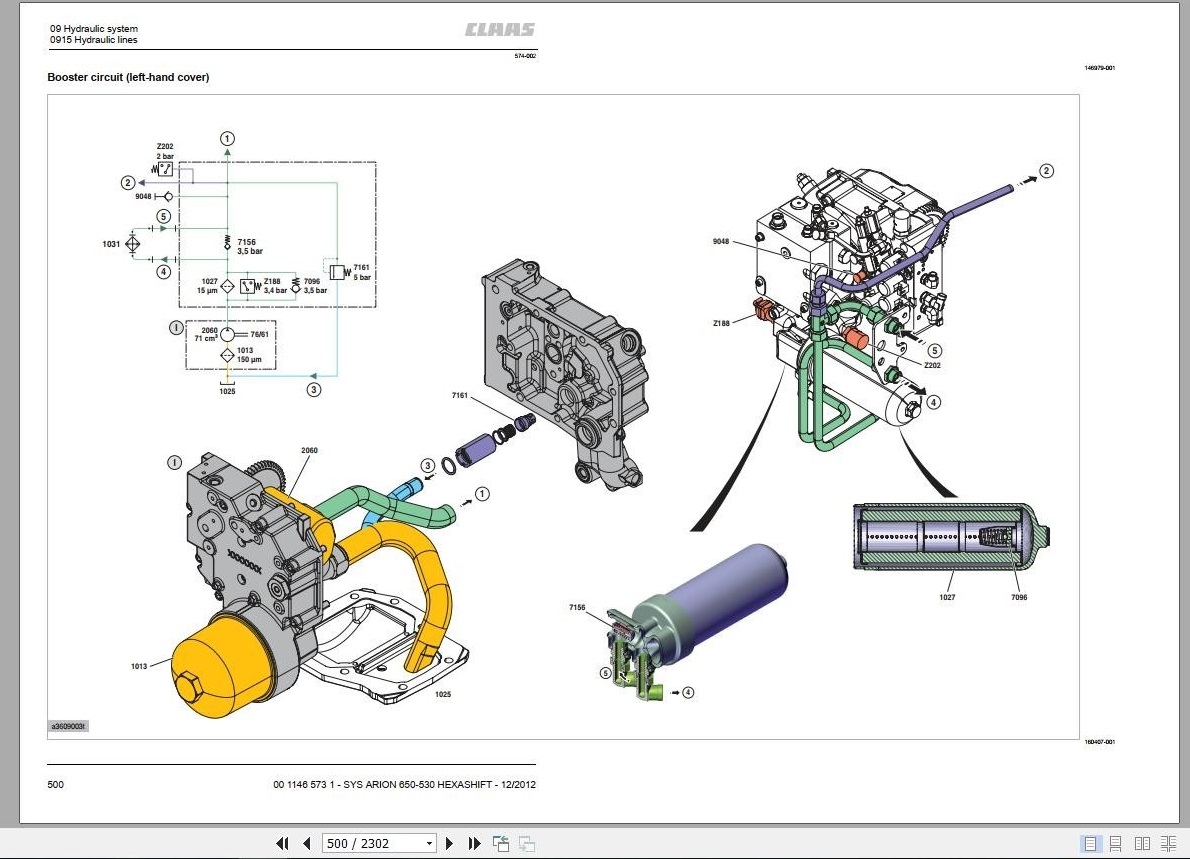The width and height of the screenshot is (1190, 859).
Task: Go to the next page
Action: (x=449, y=843)
